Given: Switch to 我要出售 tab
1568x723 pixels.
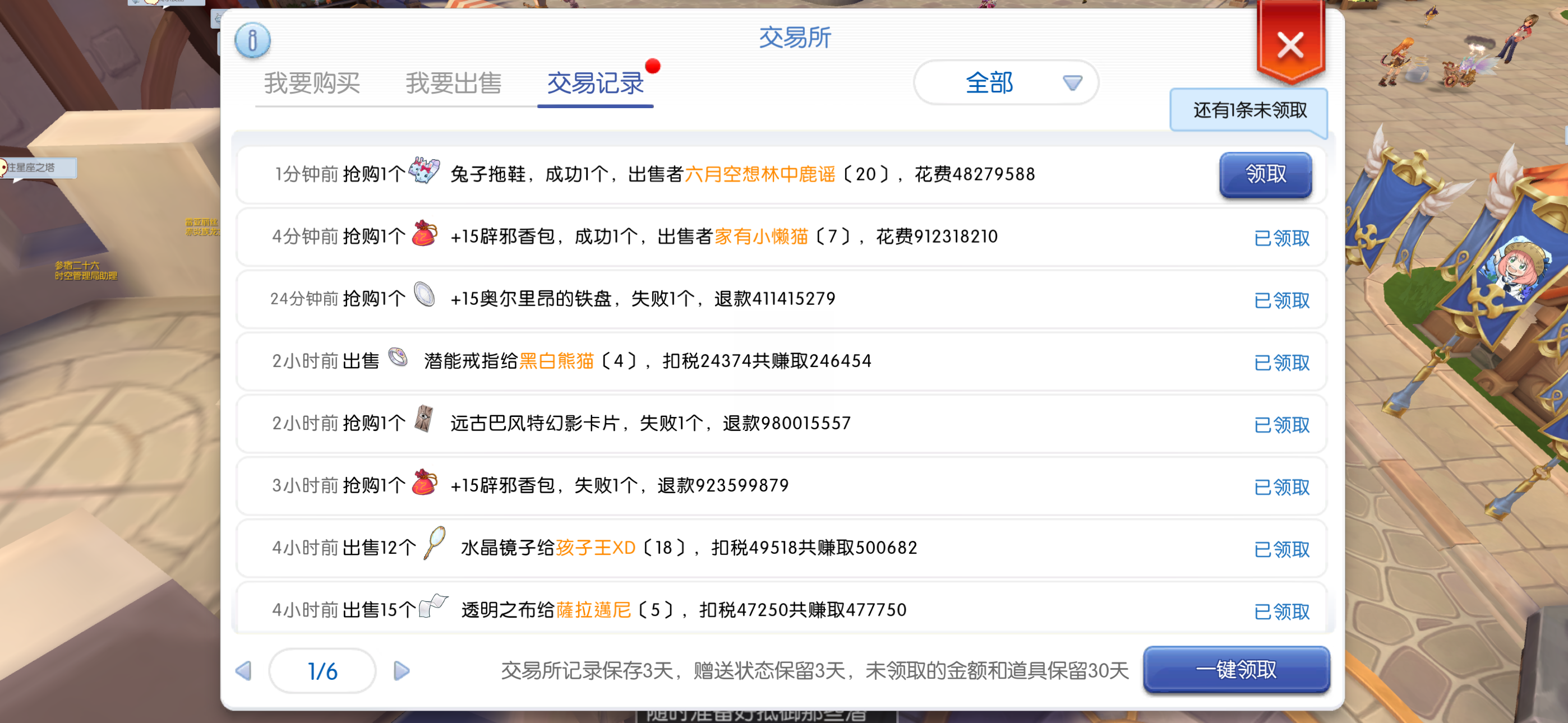Looking at the screenshot, I should 454,84.
